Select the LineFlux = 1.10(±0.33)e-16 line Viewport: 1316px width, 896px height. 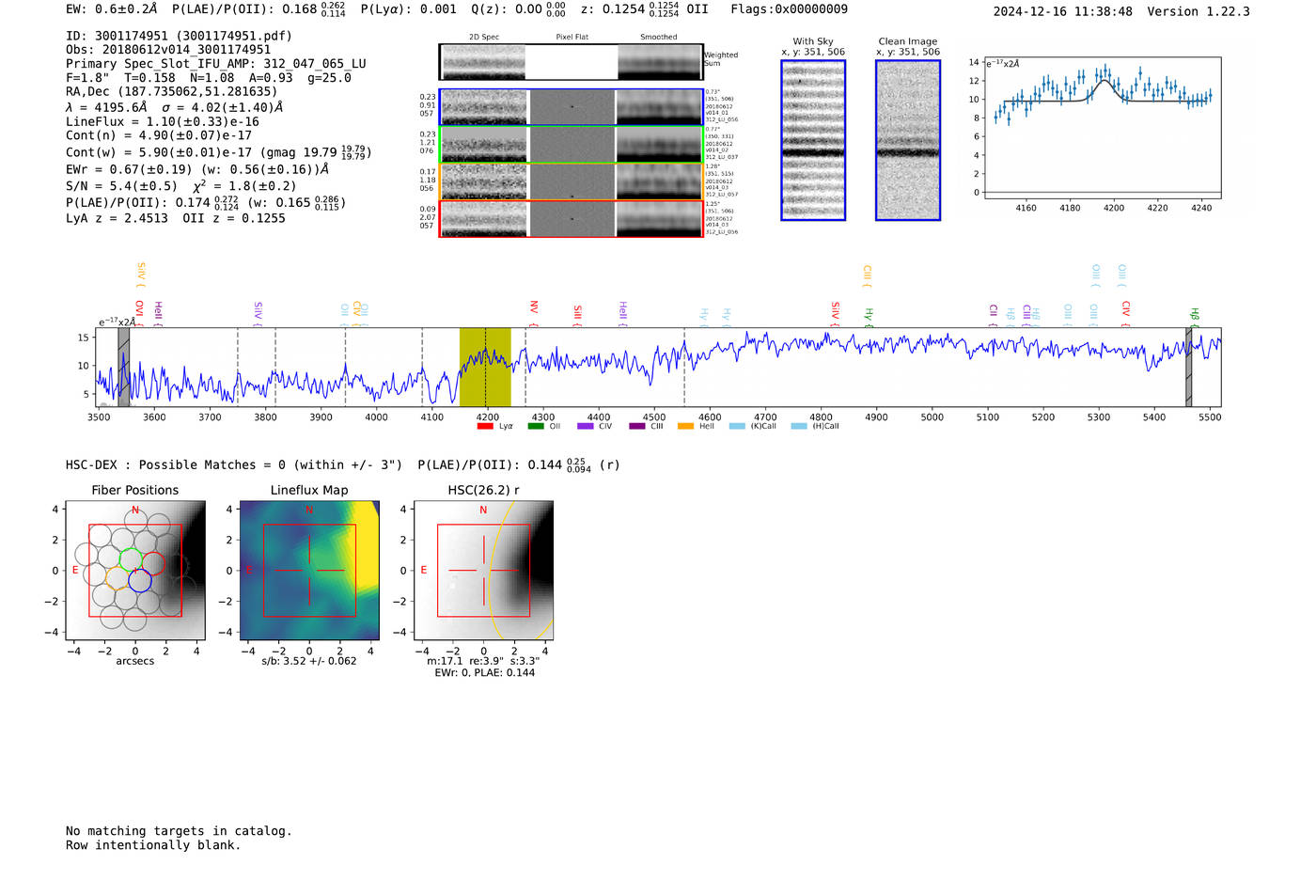click(x=163, y=121)
